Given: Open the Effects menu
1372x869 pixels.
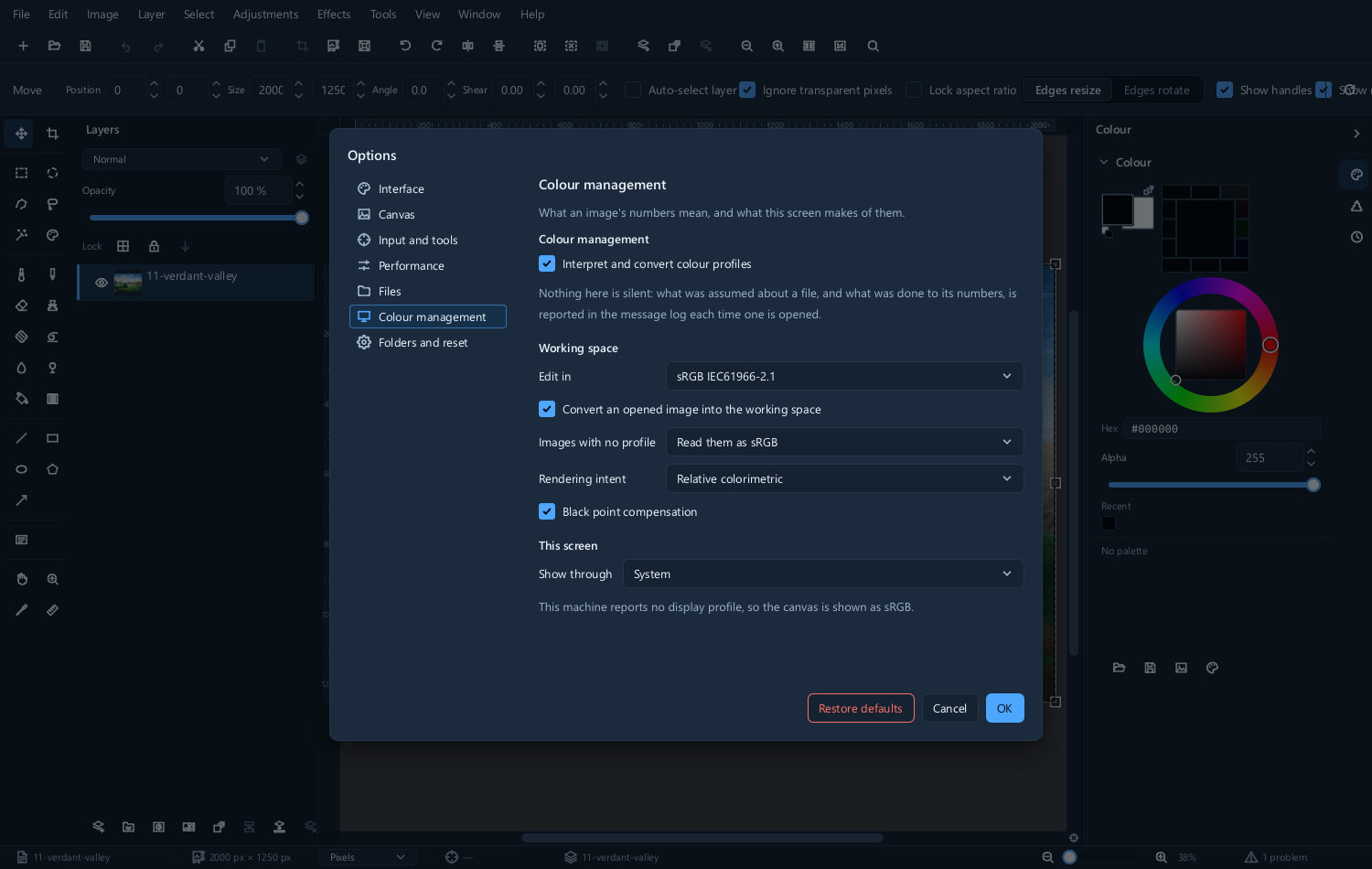Looking at the screenshot, I should click(334, 15).
